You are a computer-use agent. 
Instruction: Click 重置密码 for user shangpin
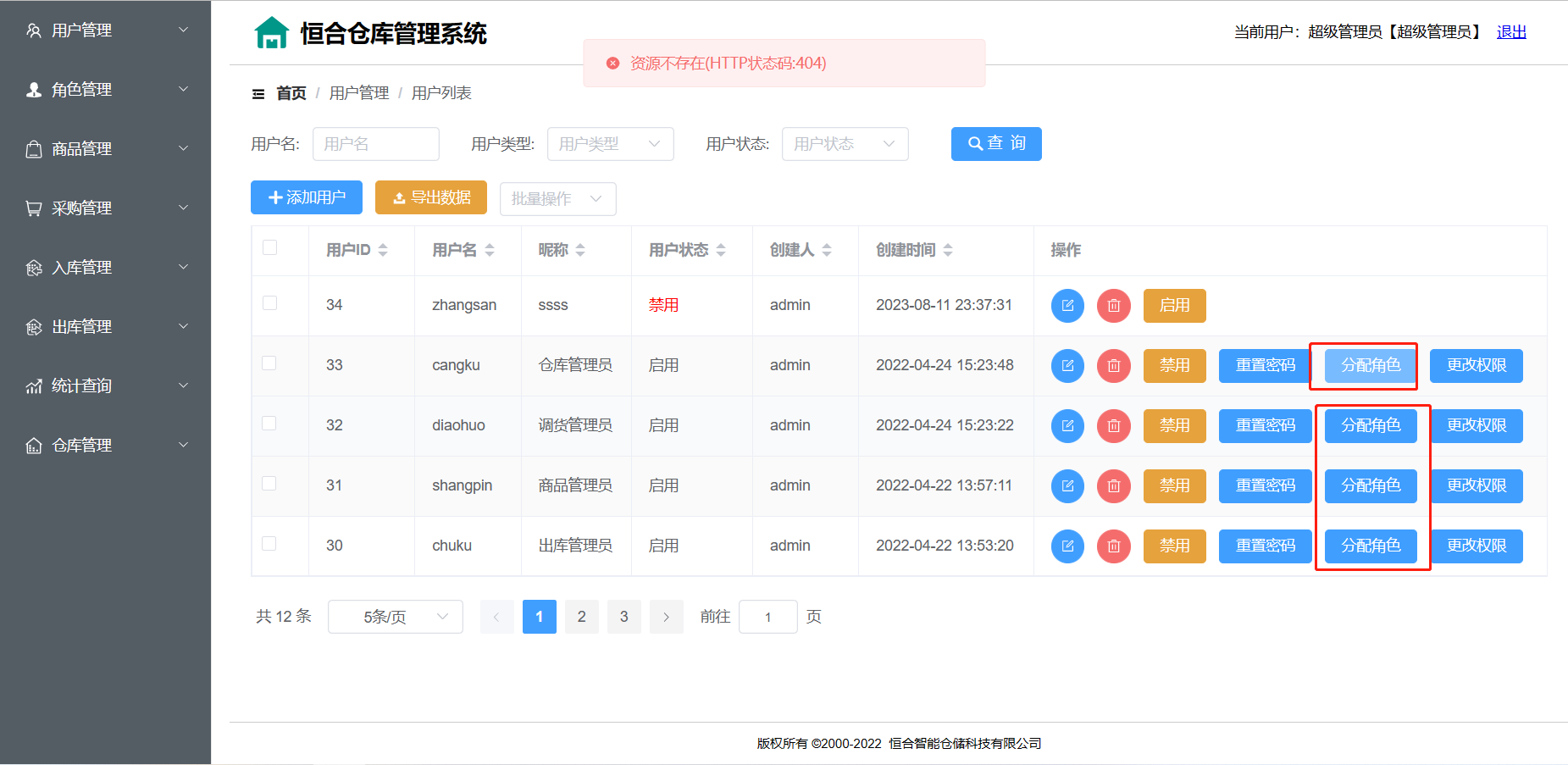1266,486
